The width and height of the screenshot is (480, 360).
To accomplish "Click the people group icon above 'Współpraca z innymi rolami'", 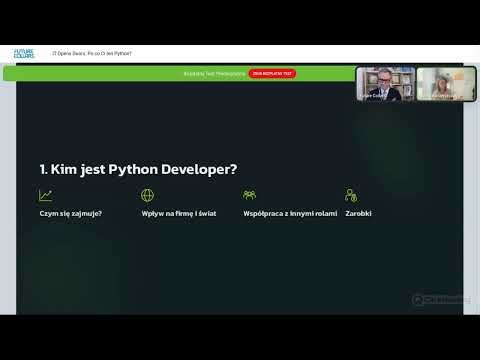I will coord(249,195).
